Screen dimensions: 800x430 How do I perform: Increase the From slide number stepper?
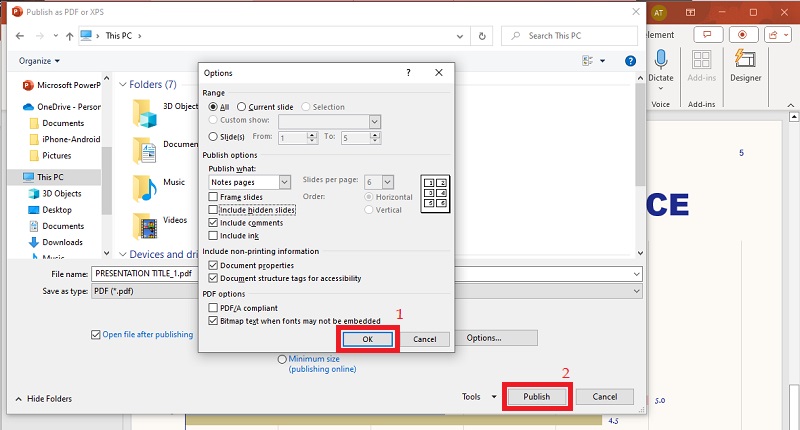point(312,135)
